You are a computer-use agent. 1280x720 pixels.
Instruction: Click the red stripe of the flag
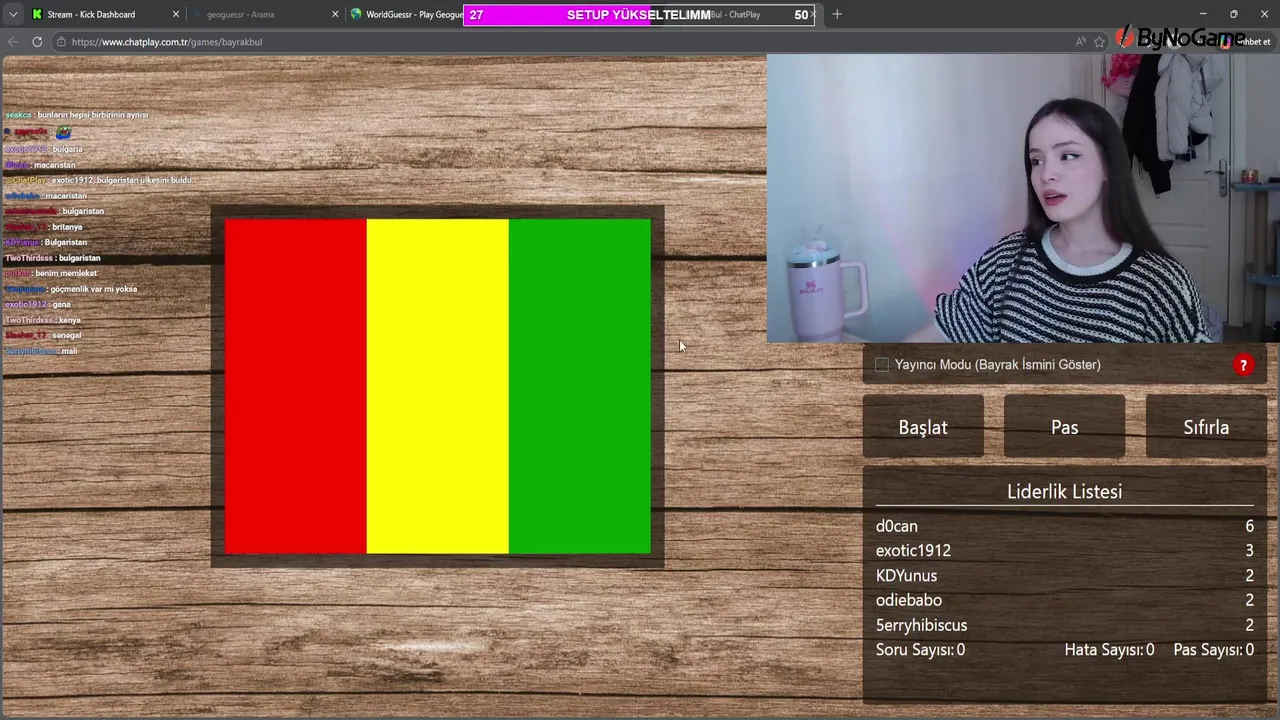coord(296,386)
